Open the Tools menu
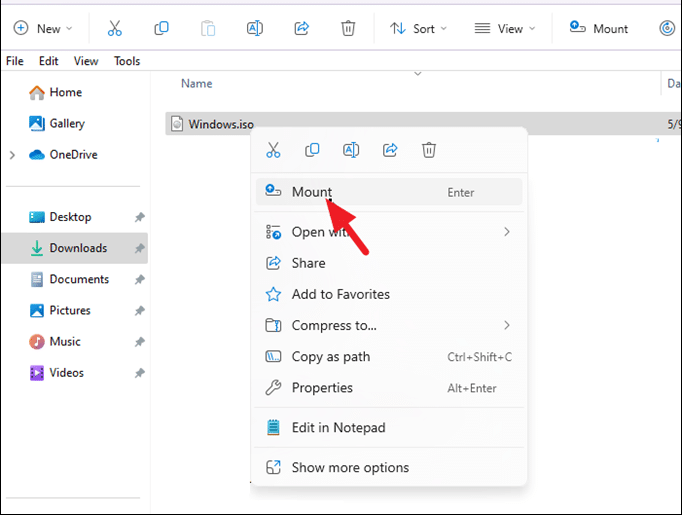The height and width of the screenshot is (515, 682). (x=127, y=61)
